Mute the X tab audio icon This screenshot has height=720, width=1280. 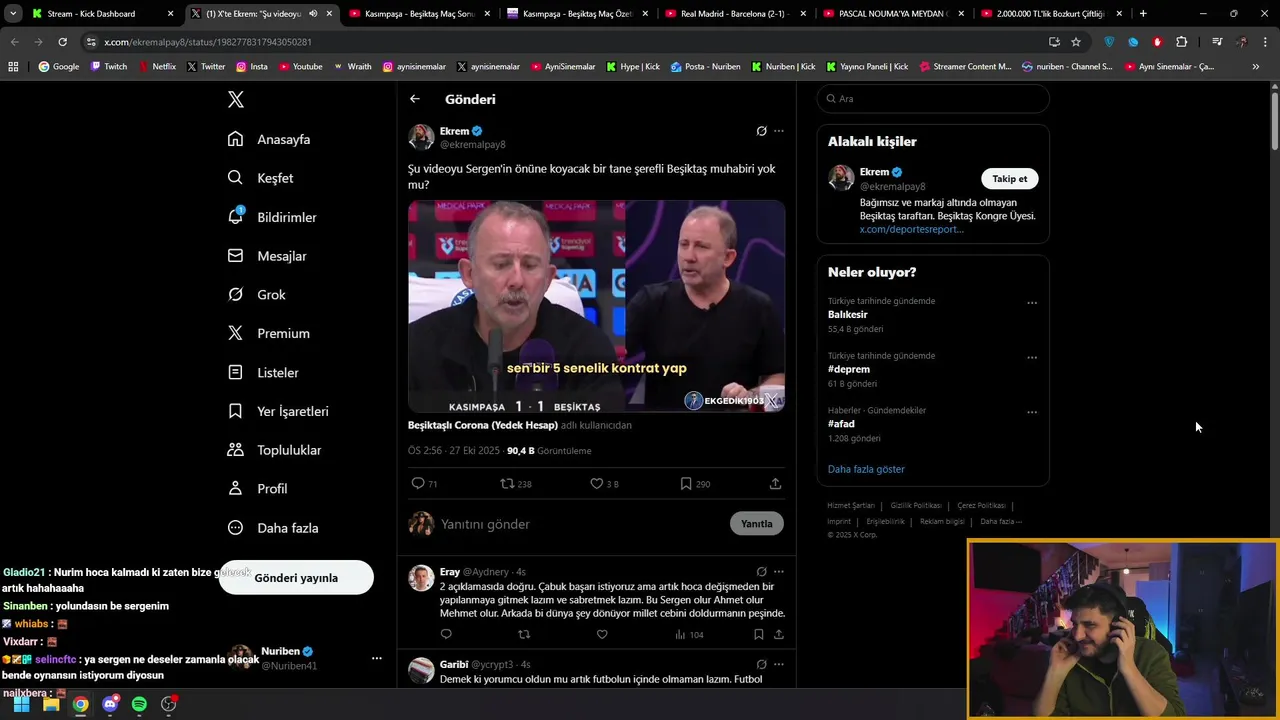pos(313,14)
